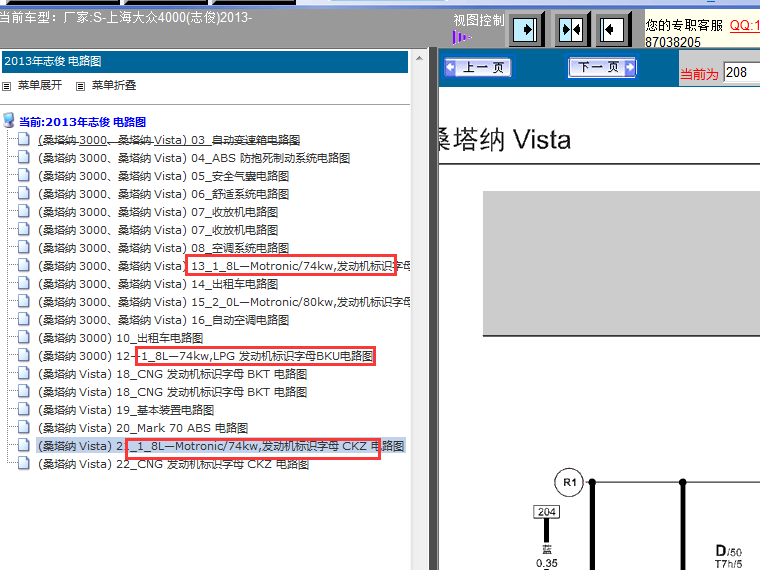Open 13_1_8L—Motronic/74kw entry
Image resolution: width=760 pixels, height=570 pixels.
pyautogui.click(x=224, y=266)
